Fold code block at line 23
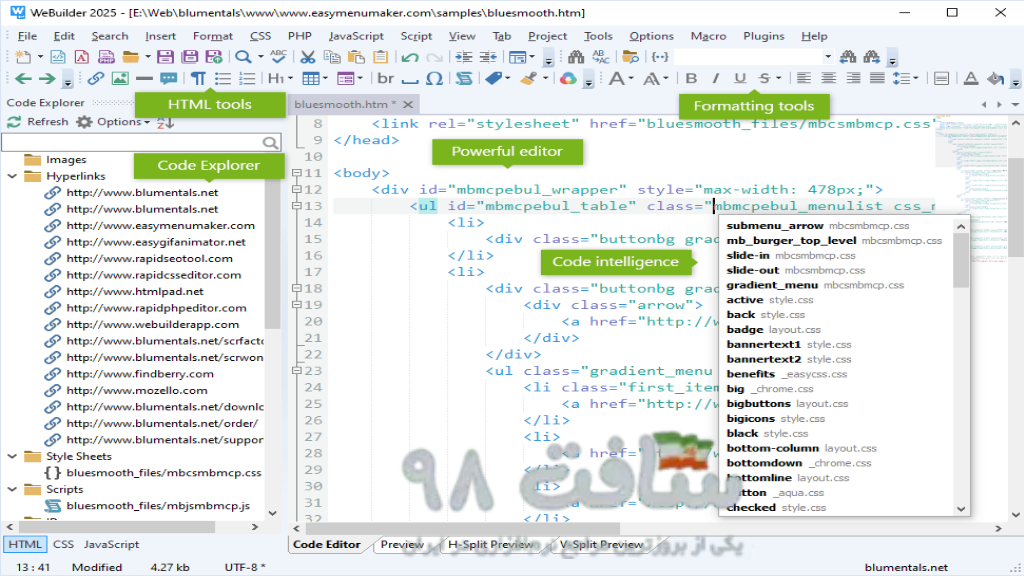This screenshot has height=576, width=1024. pyautogui.click(x=296, y=371)
